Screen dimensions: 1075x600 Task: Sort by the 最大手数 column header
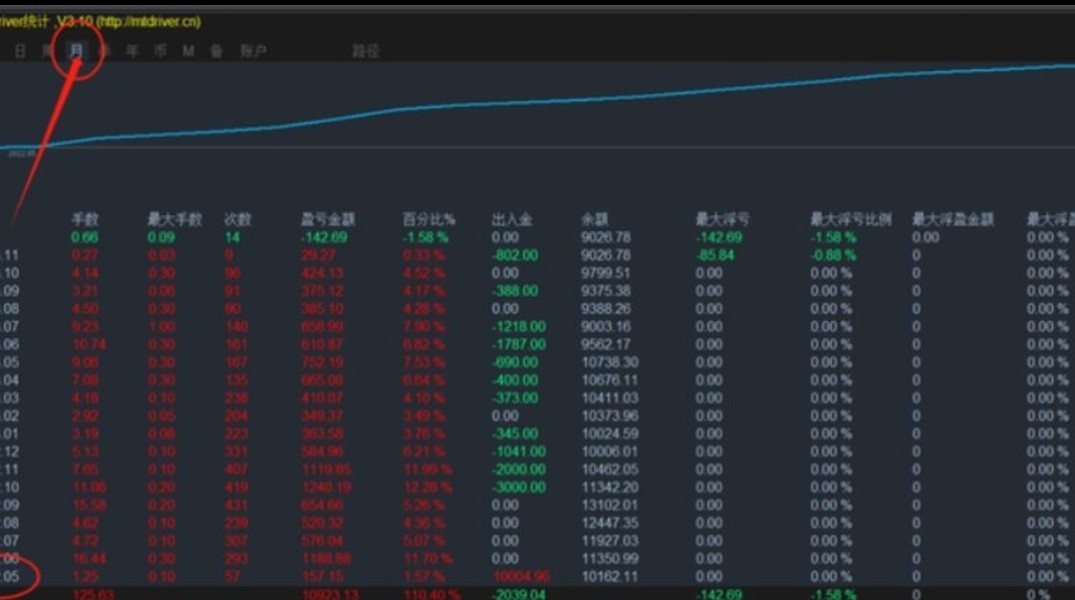coord(175,219)
